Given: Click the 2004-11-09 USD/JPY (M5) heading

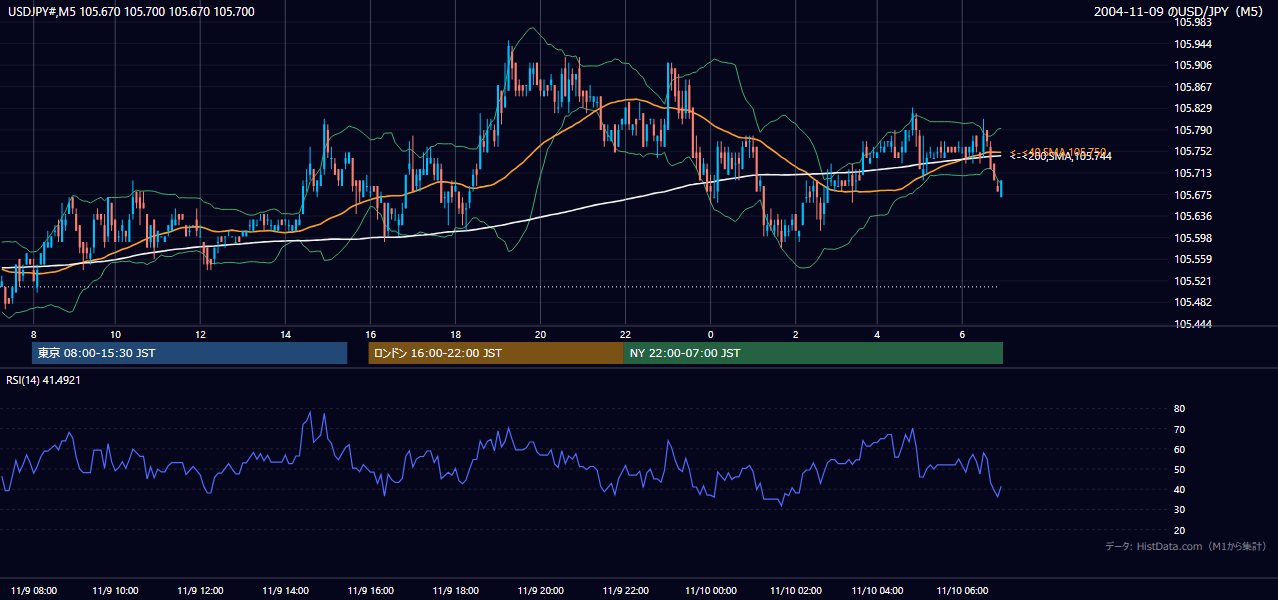Looking at the screenshot, I should tap(1180, 12).
